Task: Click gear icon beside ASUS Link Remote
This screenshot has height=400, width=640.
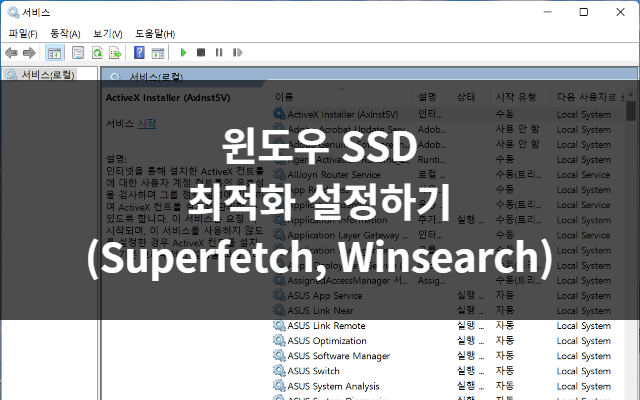Action: click(x=279, y=325)
